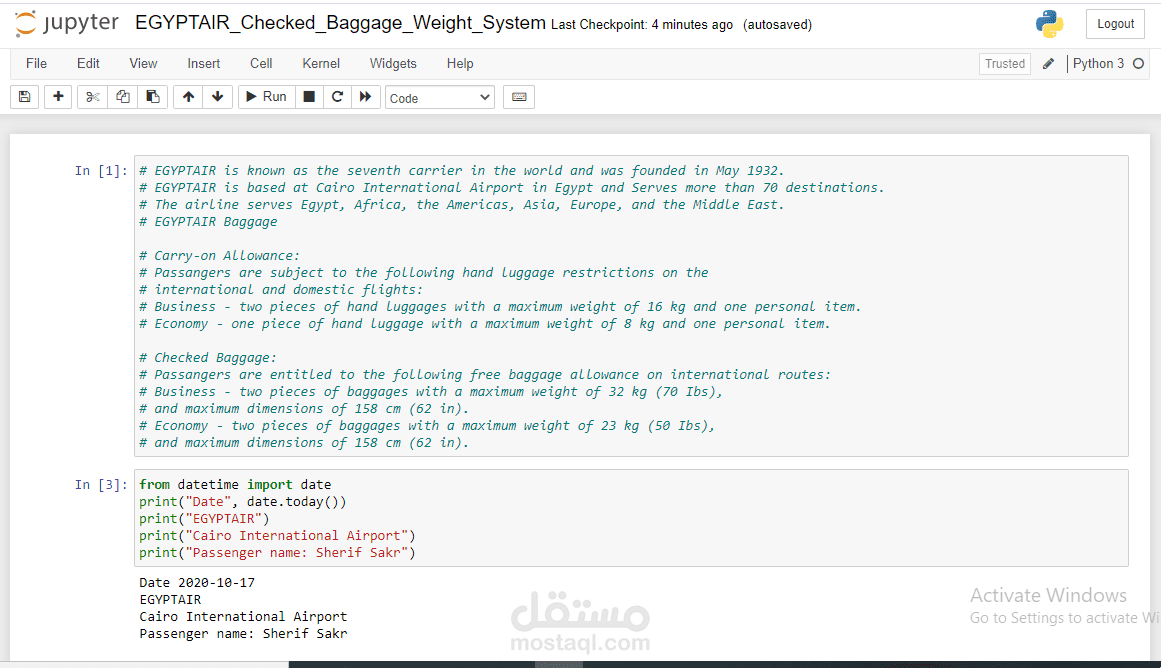
Task: Open the File menu
Action: click(x=36, y=64)
